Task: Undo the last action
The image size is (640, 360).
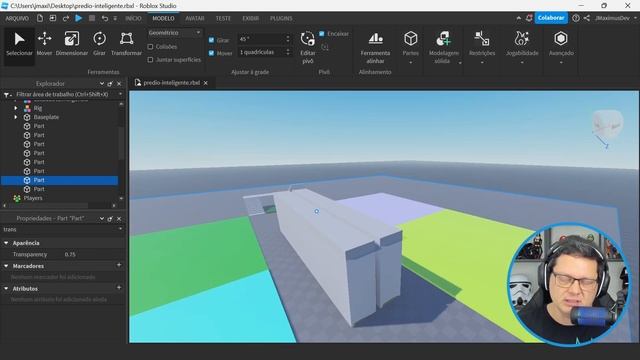Action: 105,18
